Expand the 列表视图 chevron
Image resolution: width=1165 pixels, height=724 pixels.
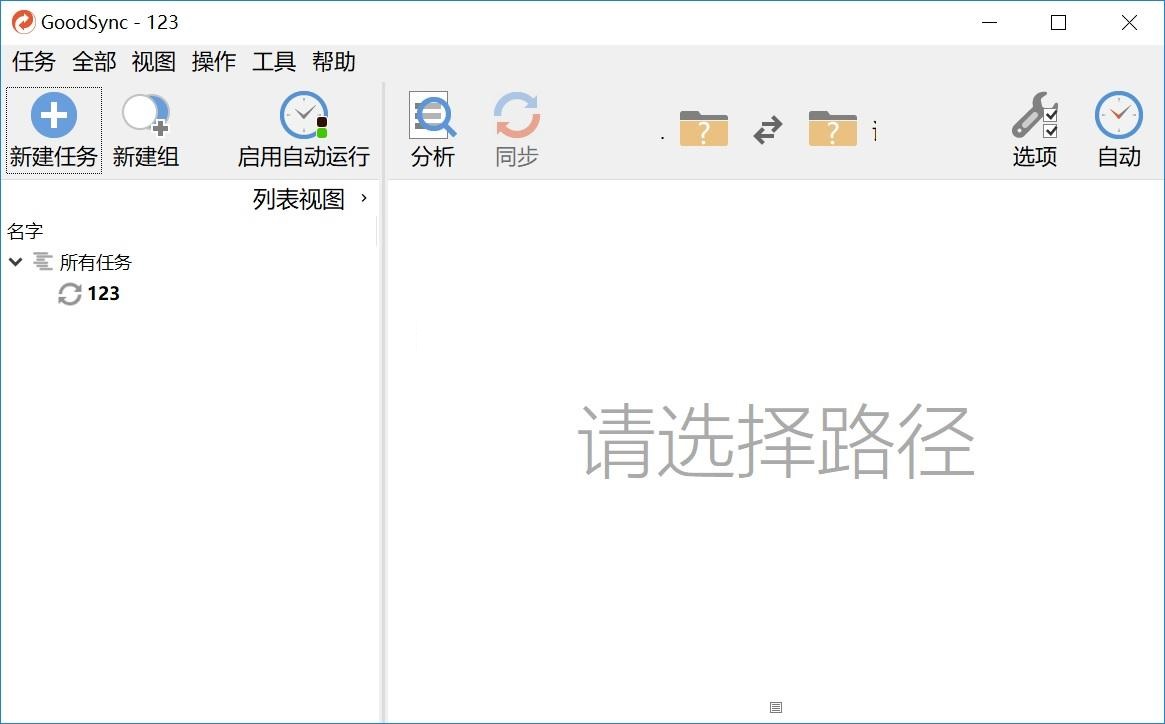coord(364,198)
